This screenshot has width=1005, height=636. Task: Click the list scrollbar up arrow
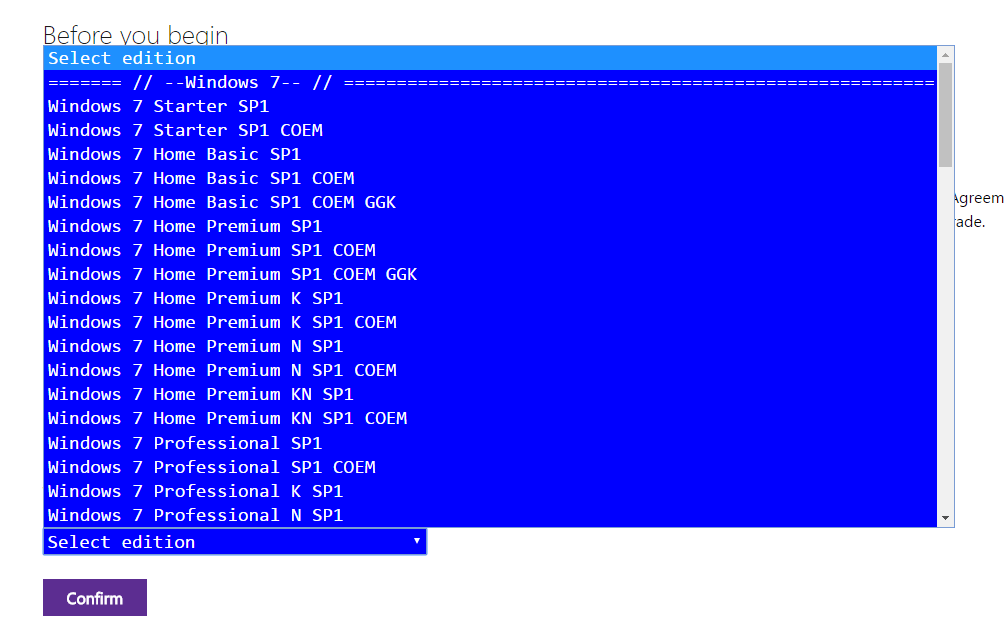point(945,55)
